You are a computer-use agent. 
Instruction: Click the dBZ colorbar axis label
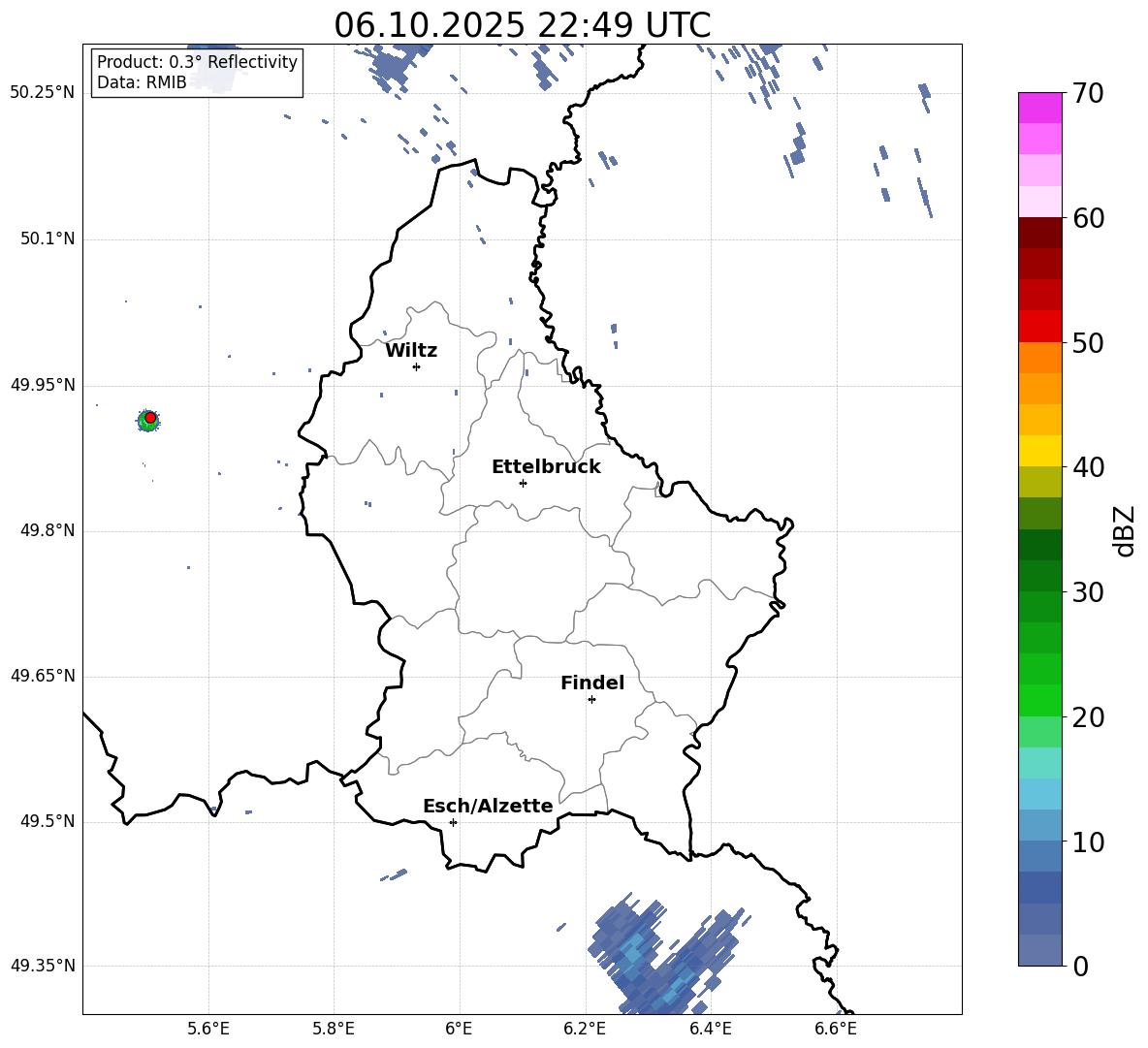click(1125, 530)
